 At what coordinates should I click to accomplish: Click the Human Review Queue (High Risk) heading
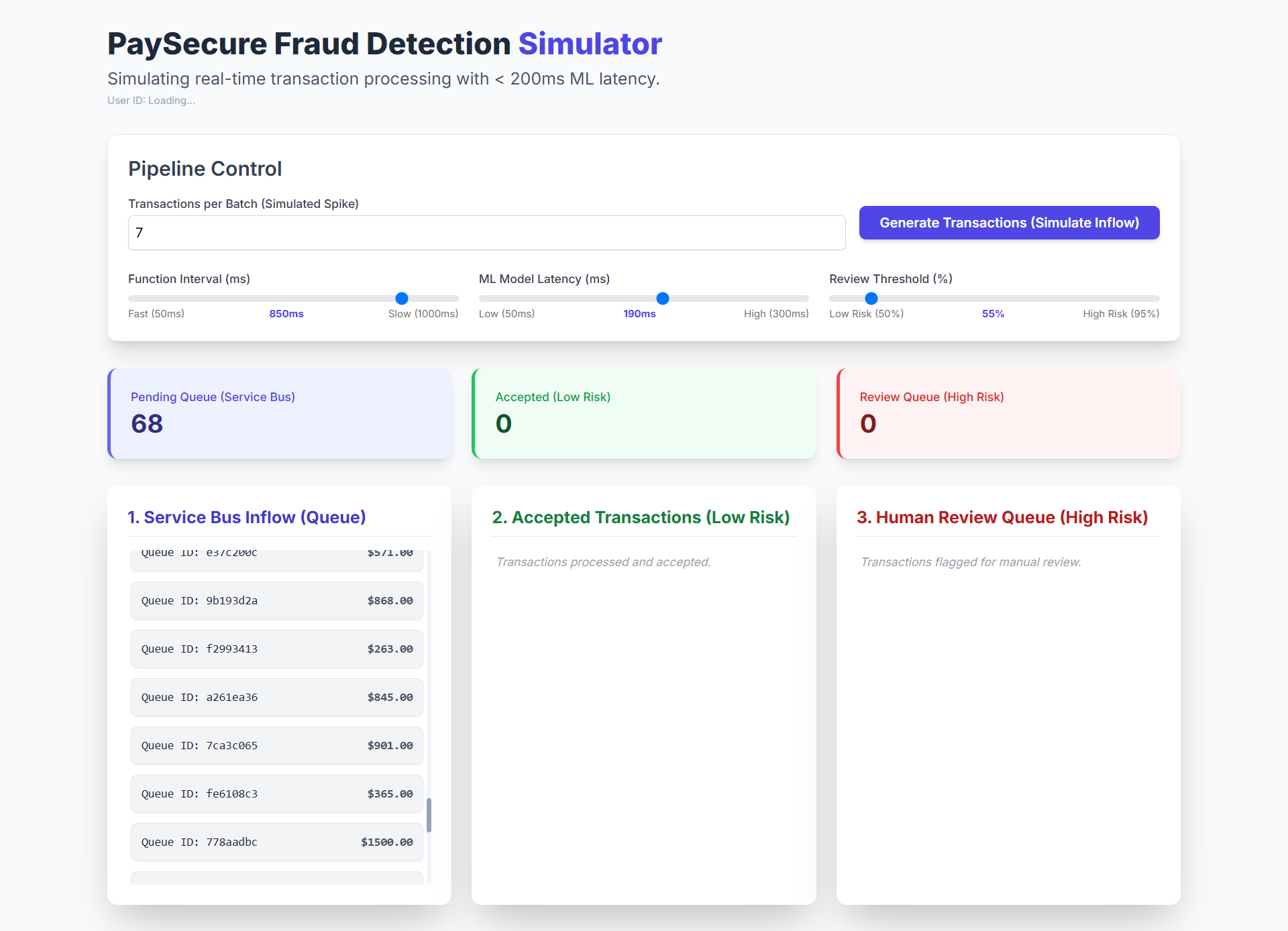pos(1002,517)
